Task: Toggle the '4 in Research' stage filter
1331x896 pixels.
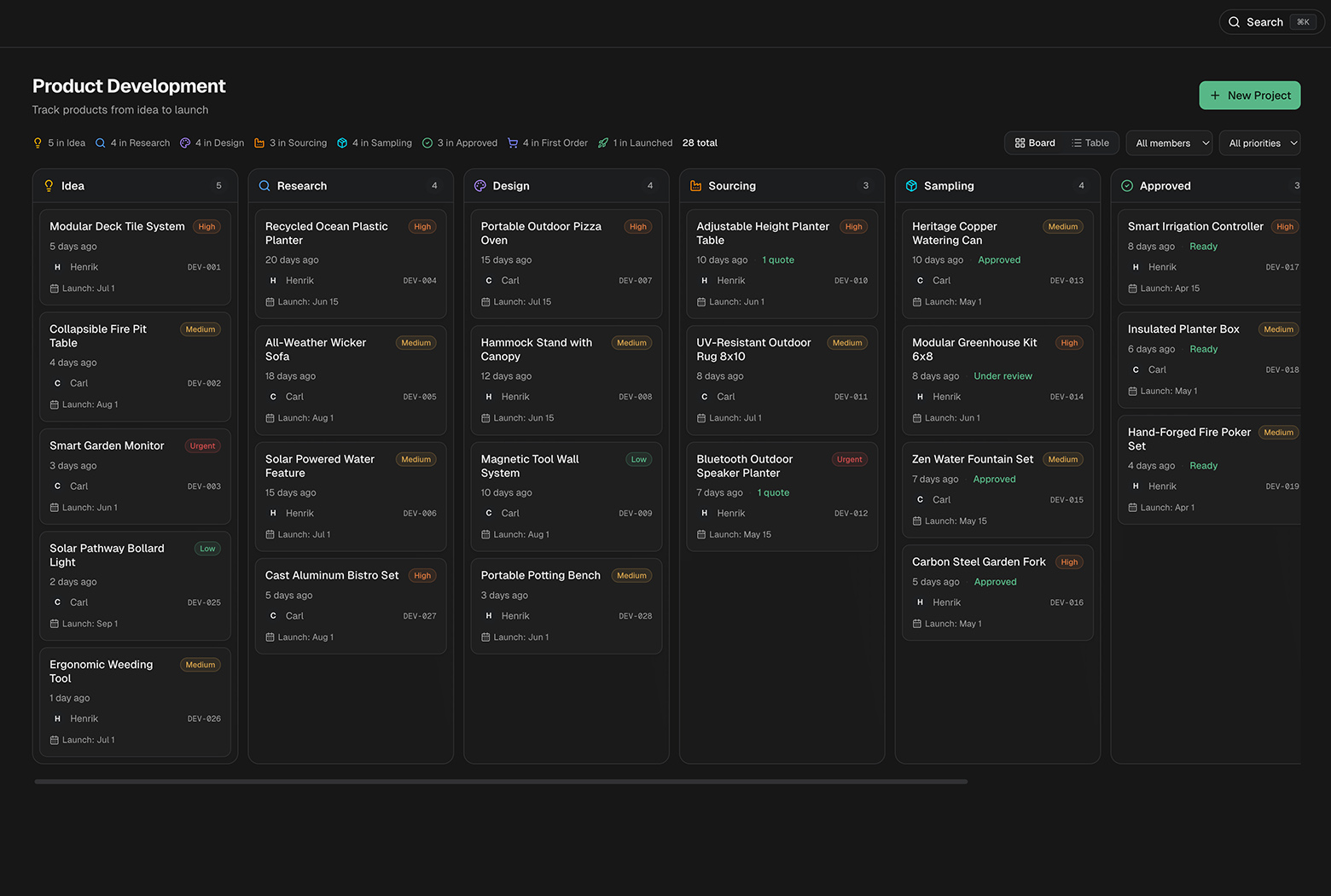Action: pyautogui.click(x=132, y=143)
